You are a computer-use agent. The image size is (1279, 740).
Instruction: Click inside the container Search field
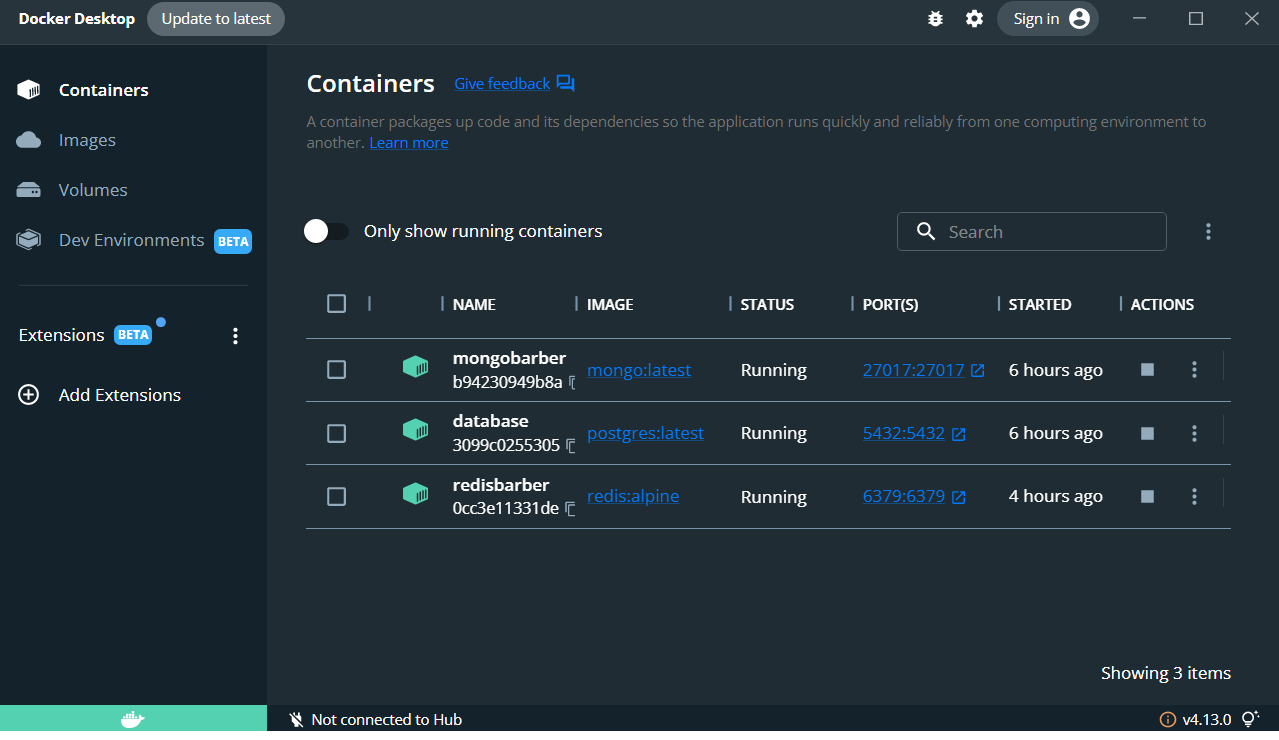pyautogui.click(x=1031, y=231)
